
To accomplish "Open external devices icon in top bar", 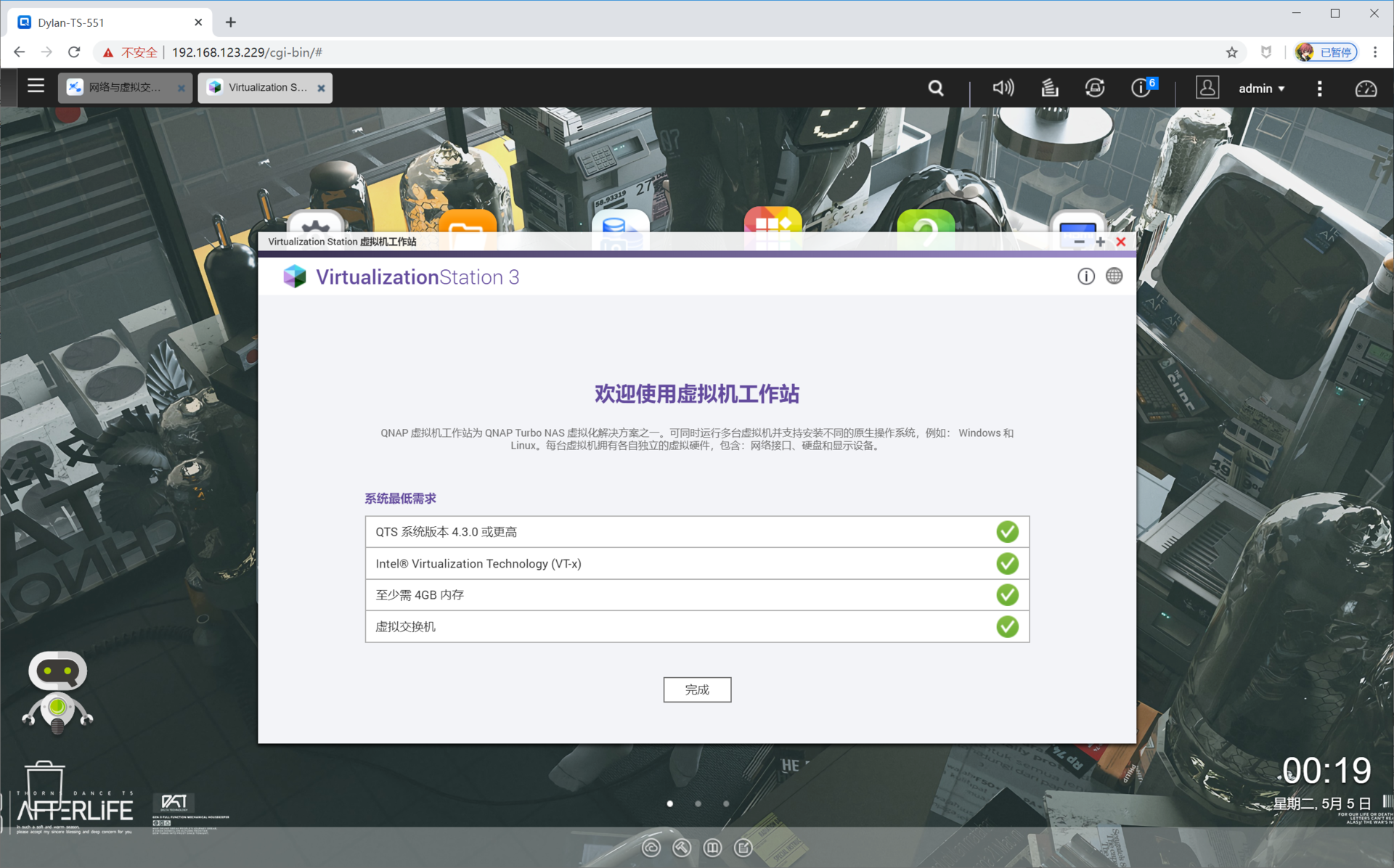I will 1094,88.
